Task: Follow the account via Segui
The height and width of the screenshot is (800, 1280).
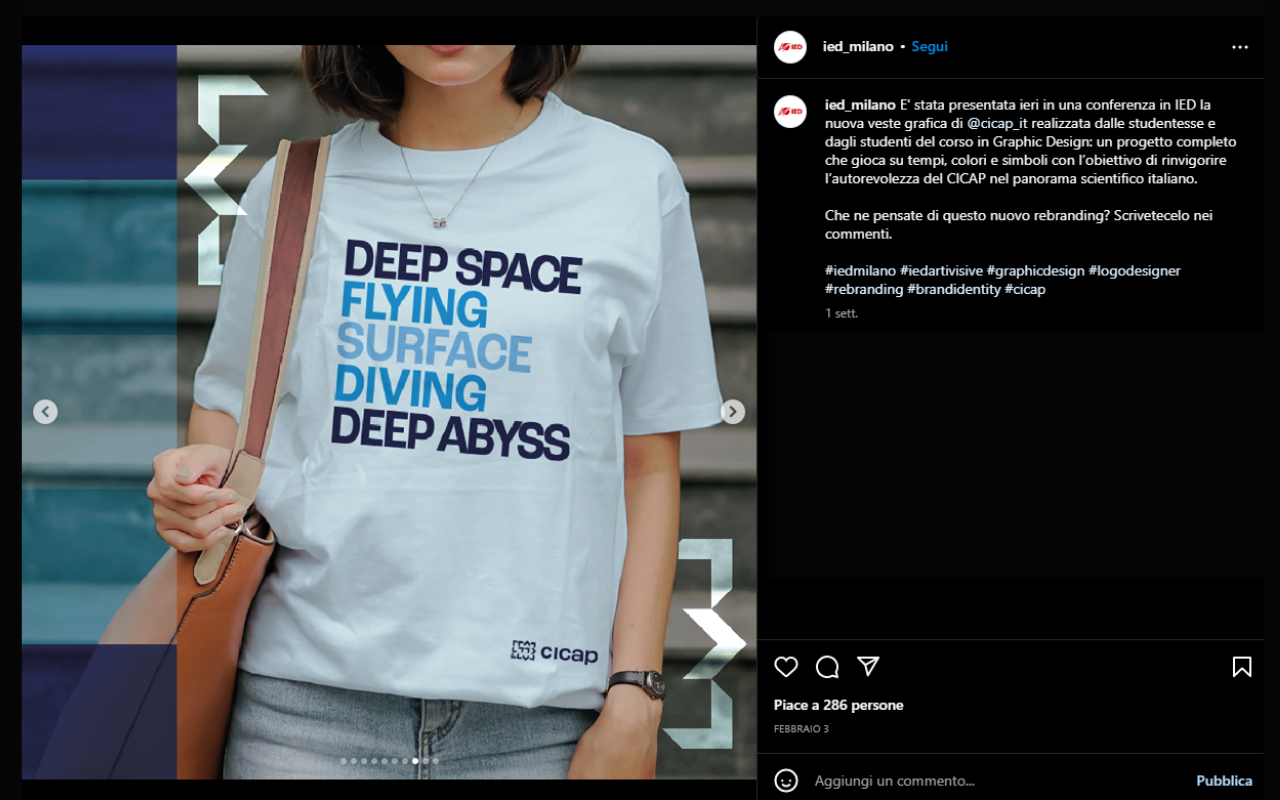Action: [930, 47]
